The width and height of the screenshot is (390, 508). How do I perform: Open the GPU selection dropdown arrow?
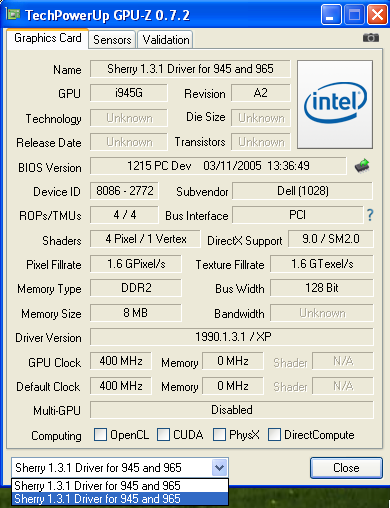pos(220,468)
